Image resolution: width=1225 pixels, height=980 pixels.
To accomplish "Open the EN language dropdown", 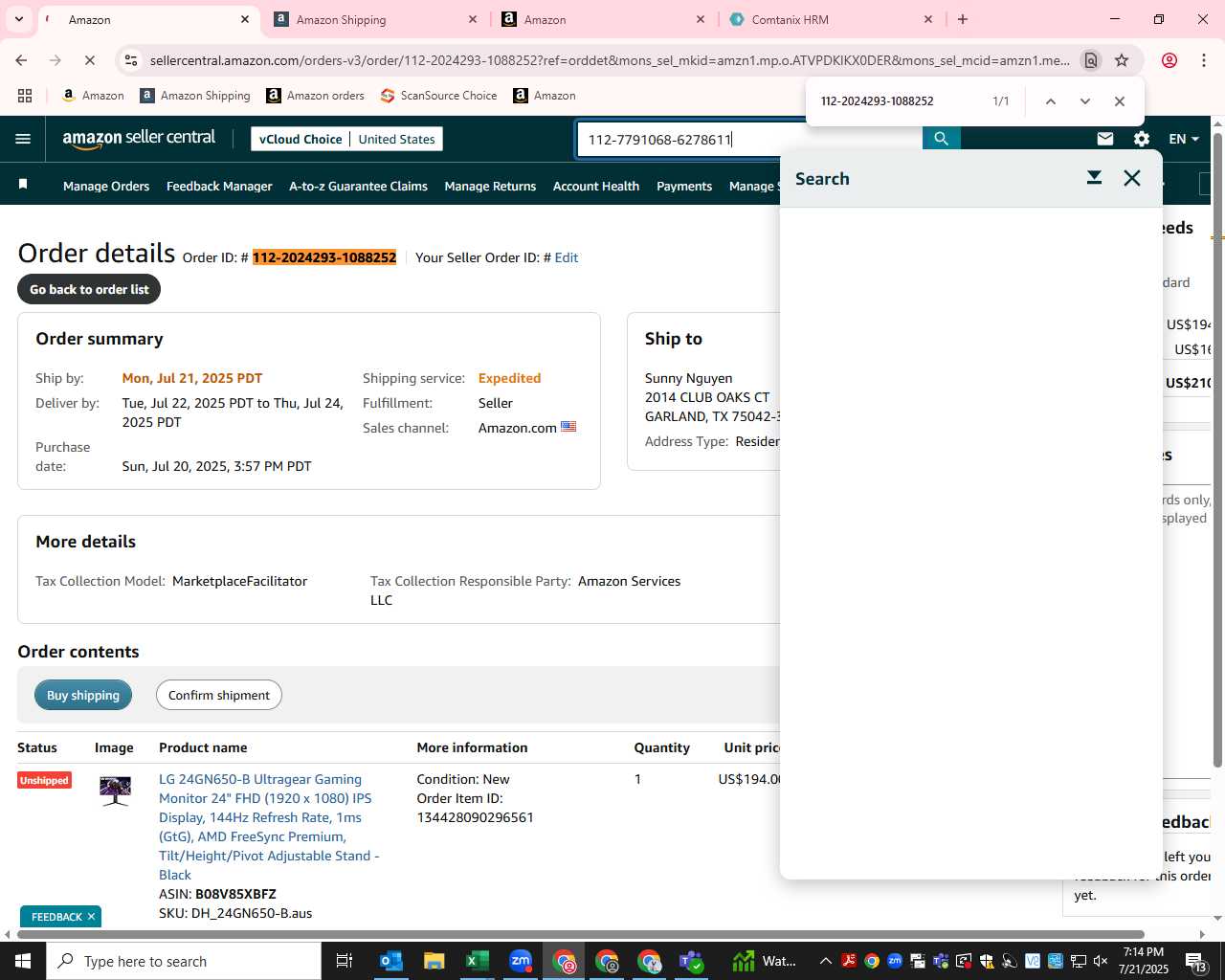I will tap(1184, 139).
